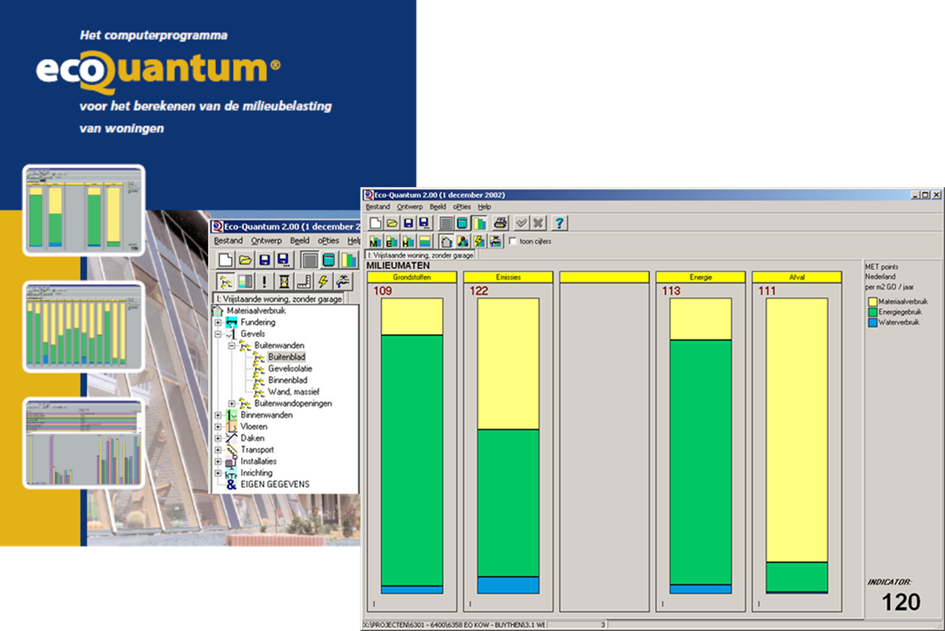
Task: Click colored table columns icon in tree window
Action: pos(245,281)
